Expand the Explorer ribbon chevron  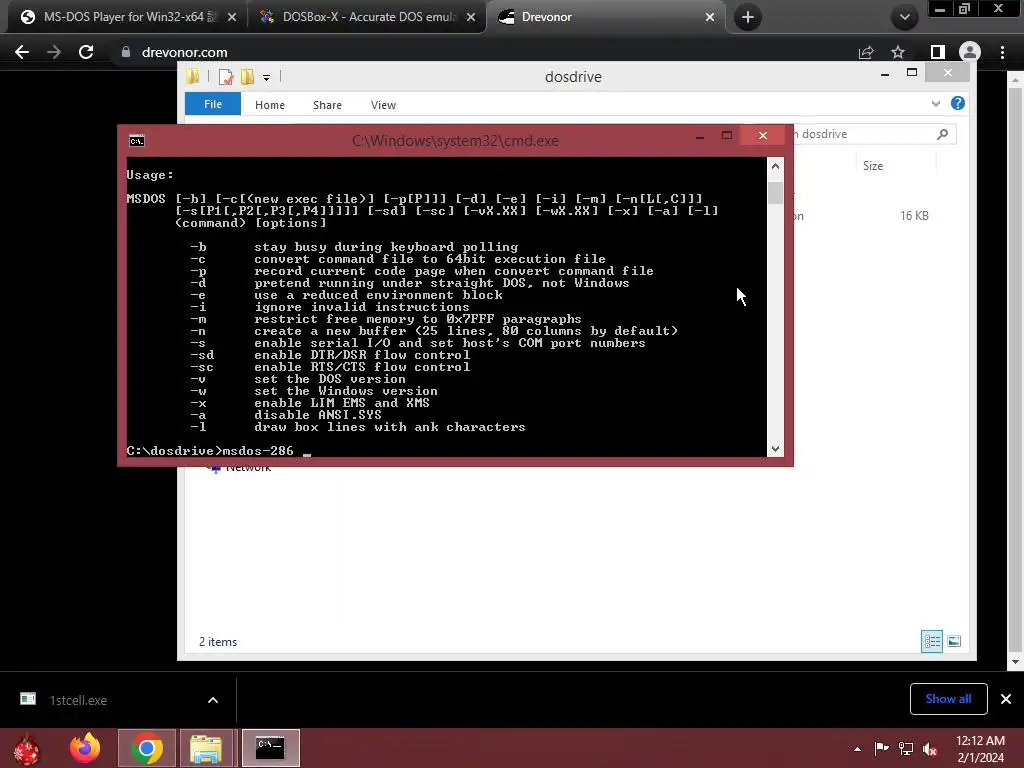(936, 104)
